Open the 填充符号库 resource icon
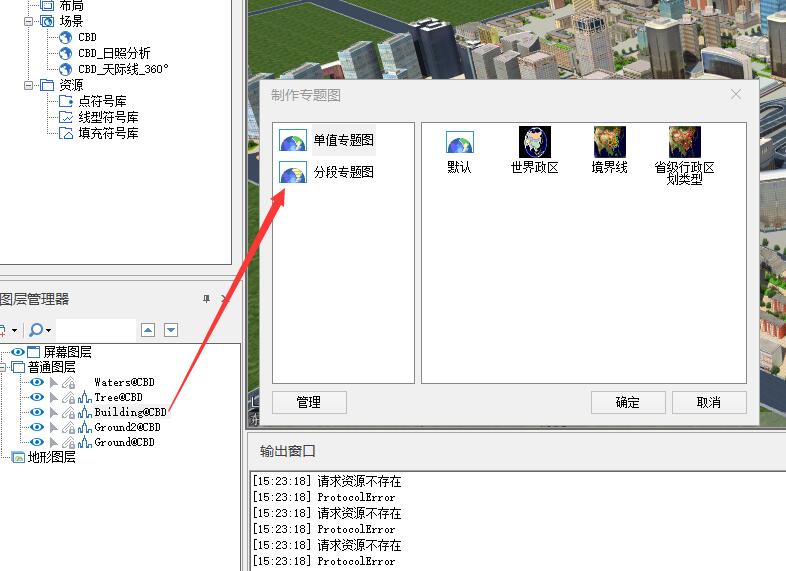The image size is (786, 571). point(66,133)
